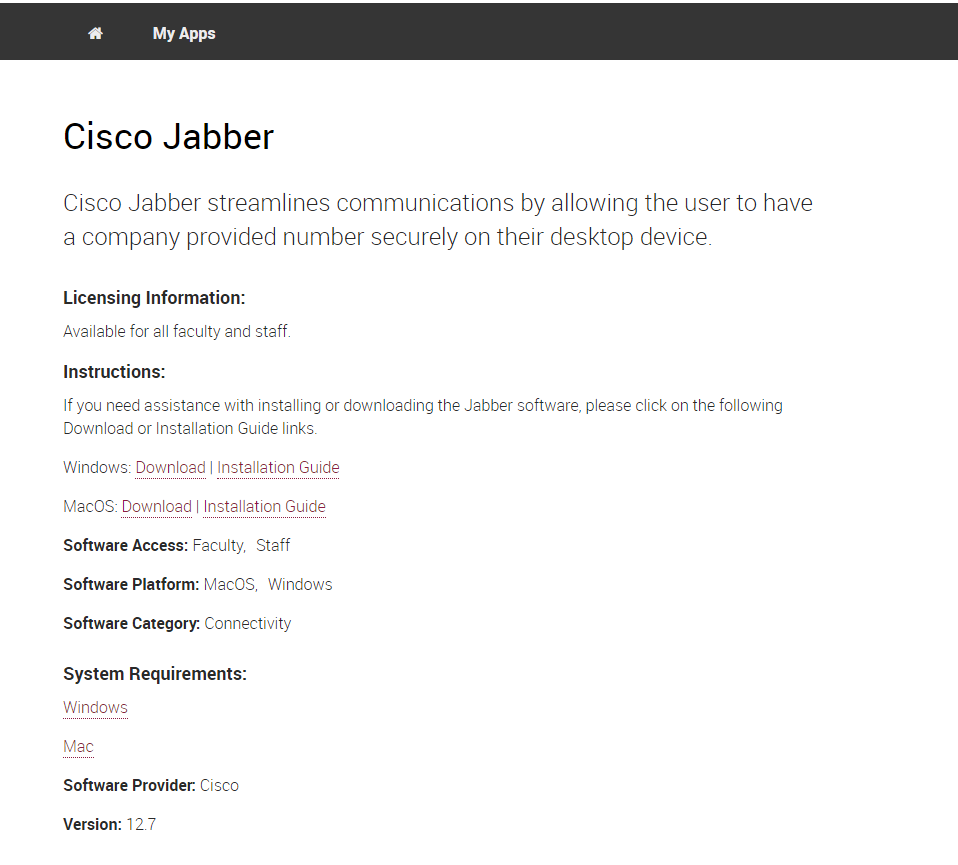
Task: Open the MacOS Installation Guide
Action: pos(265,506)
